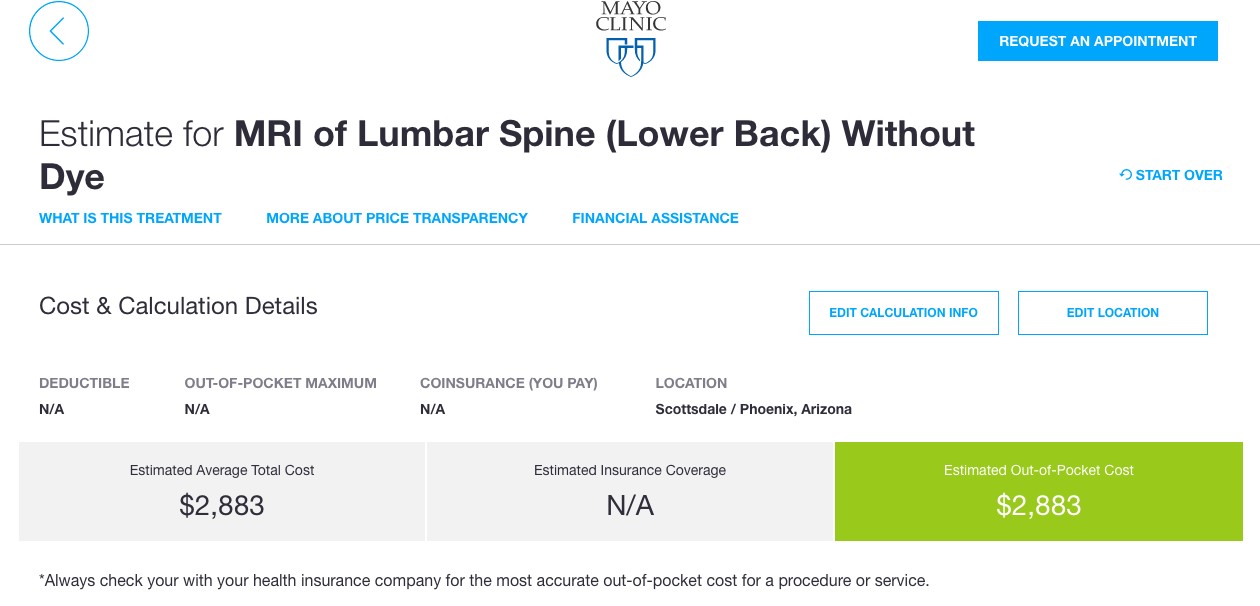
Task: Click EDIT LOCATION
Action: (1112, 312)
